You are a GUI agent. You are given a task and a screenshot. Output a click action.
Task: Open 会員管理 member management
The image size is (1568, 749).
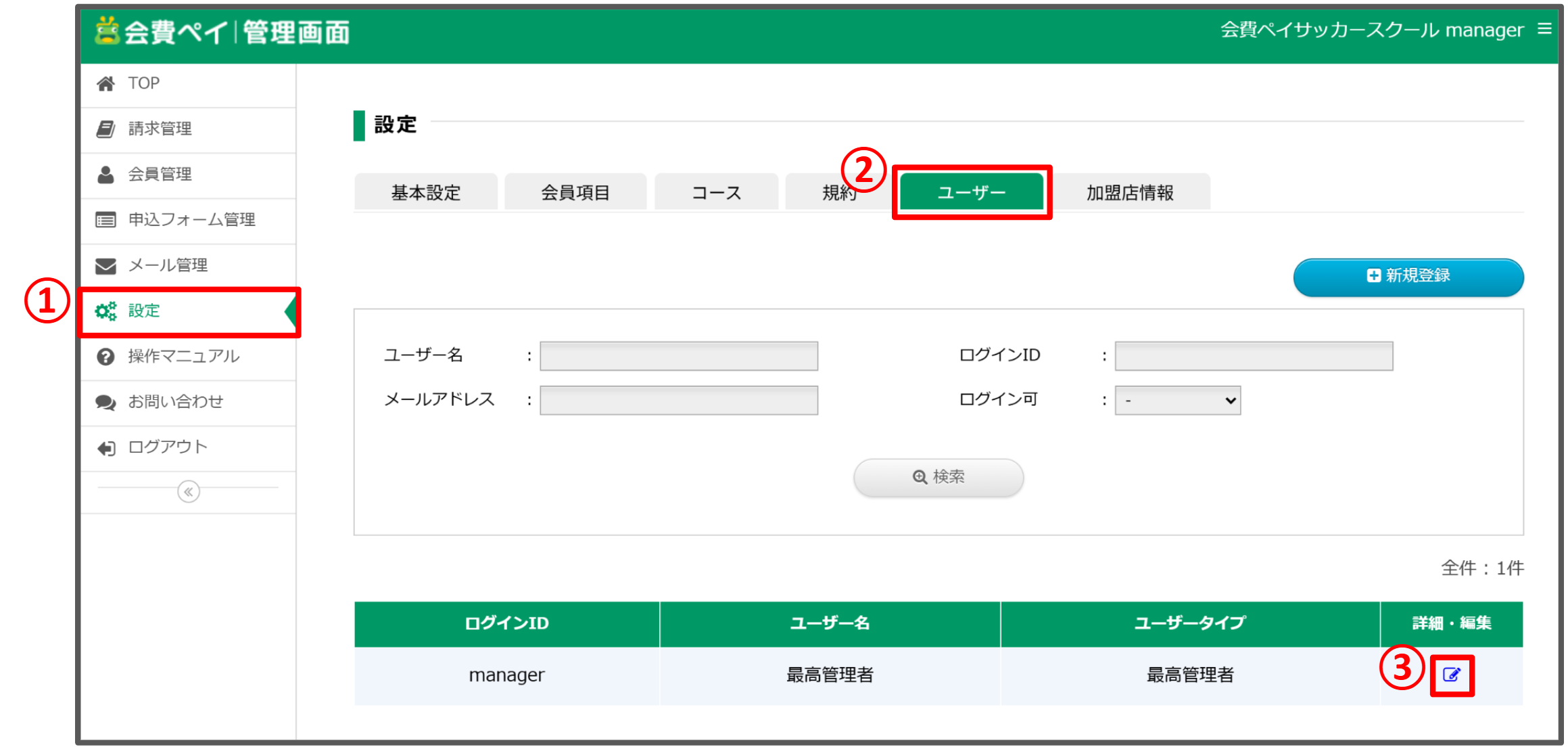[x=160, y=174]
